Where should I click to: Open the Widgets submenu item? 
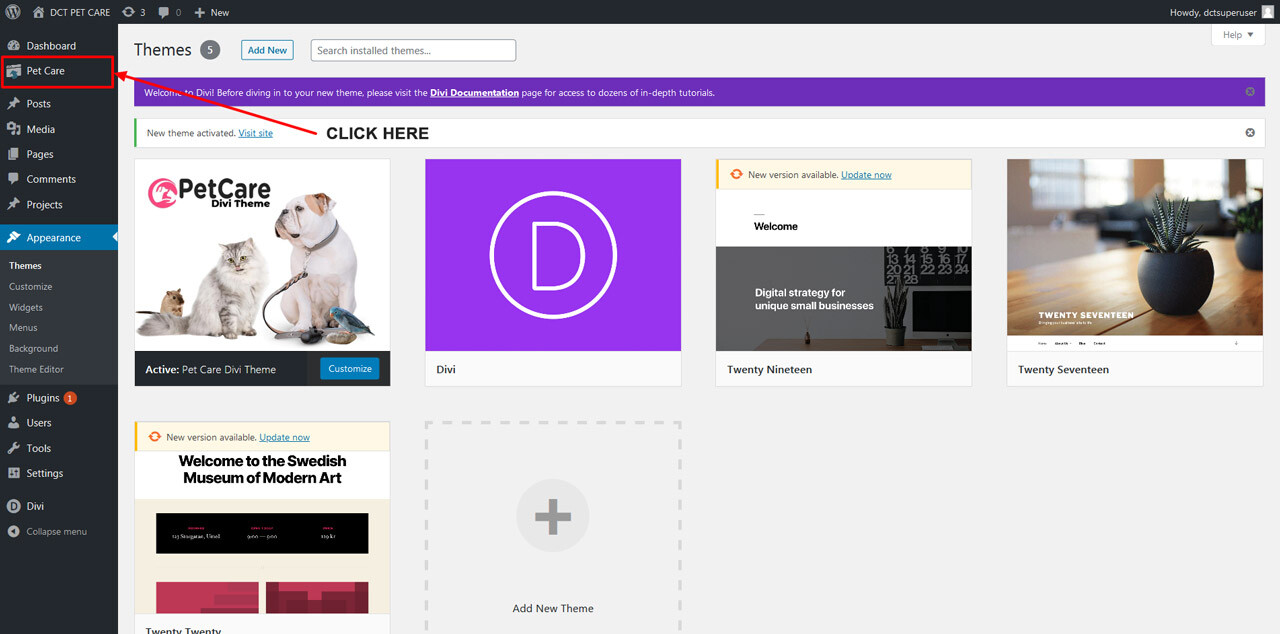pos(26,308)
